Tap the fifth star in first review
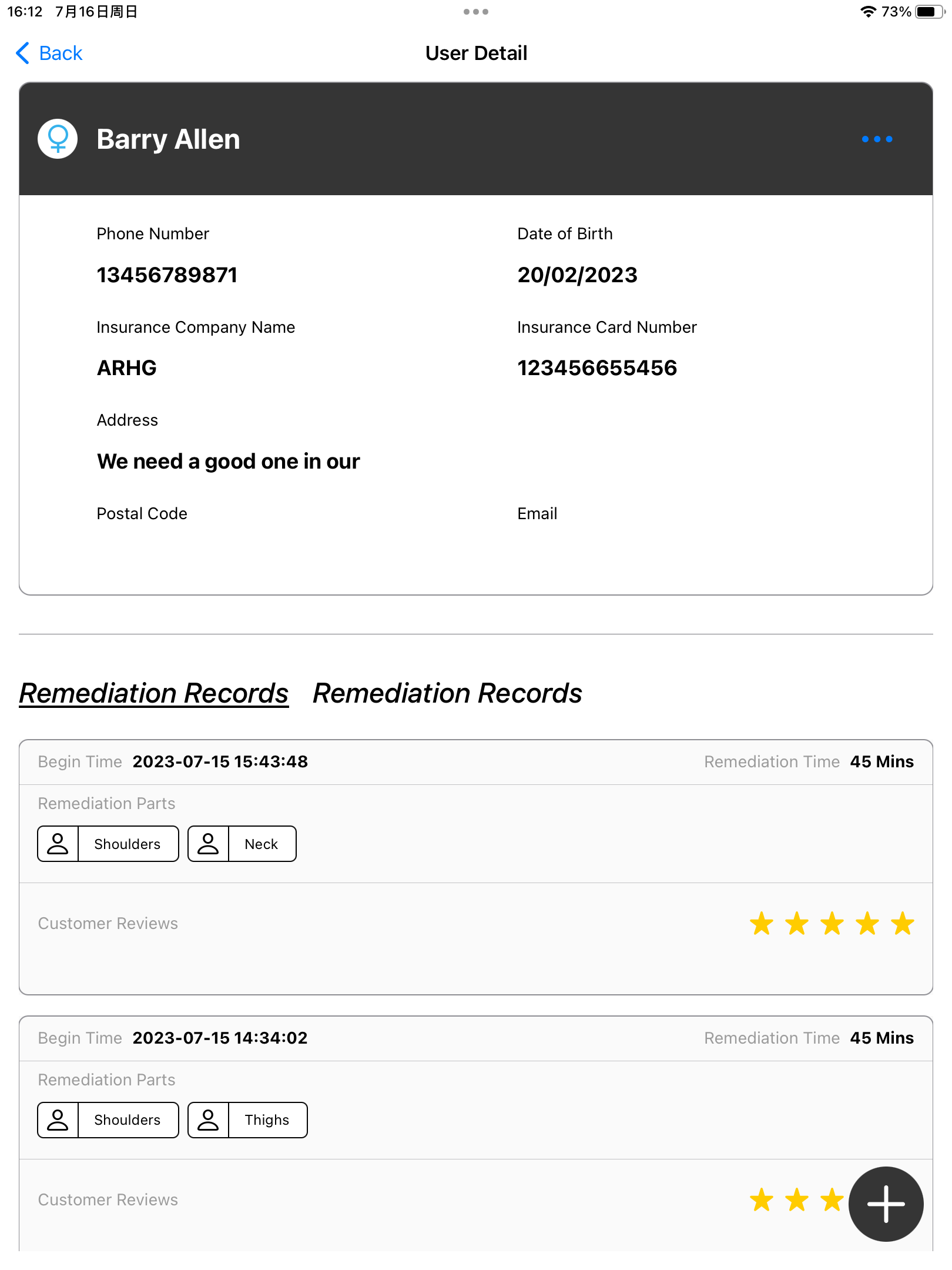 pos(903,924)
